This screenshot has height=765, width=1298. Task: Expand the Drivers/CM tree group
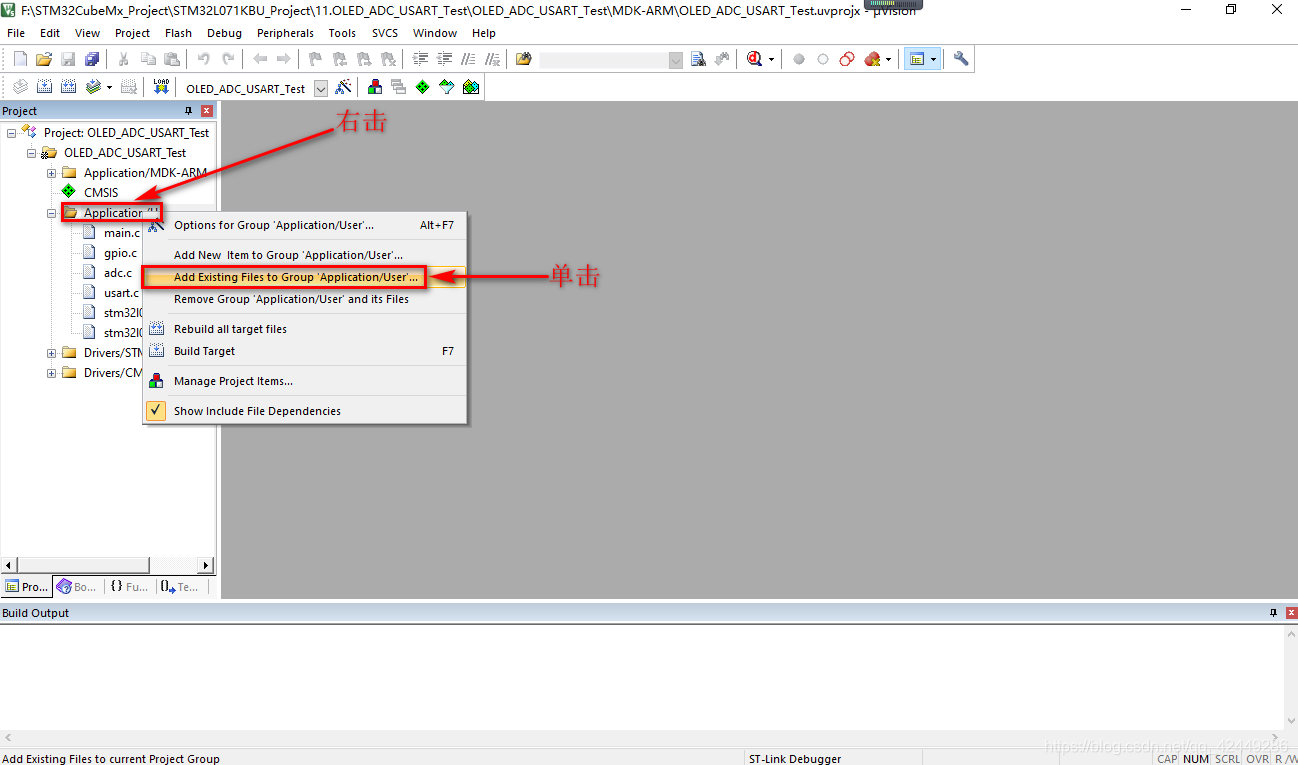click(x=52, y=373)
